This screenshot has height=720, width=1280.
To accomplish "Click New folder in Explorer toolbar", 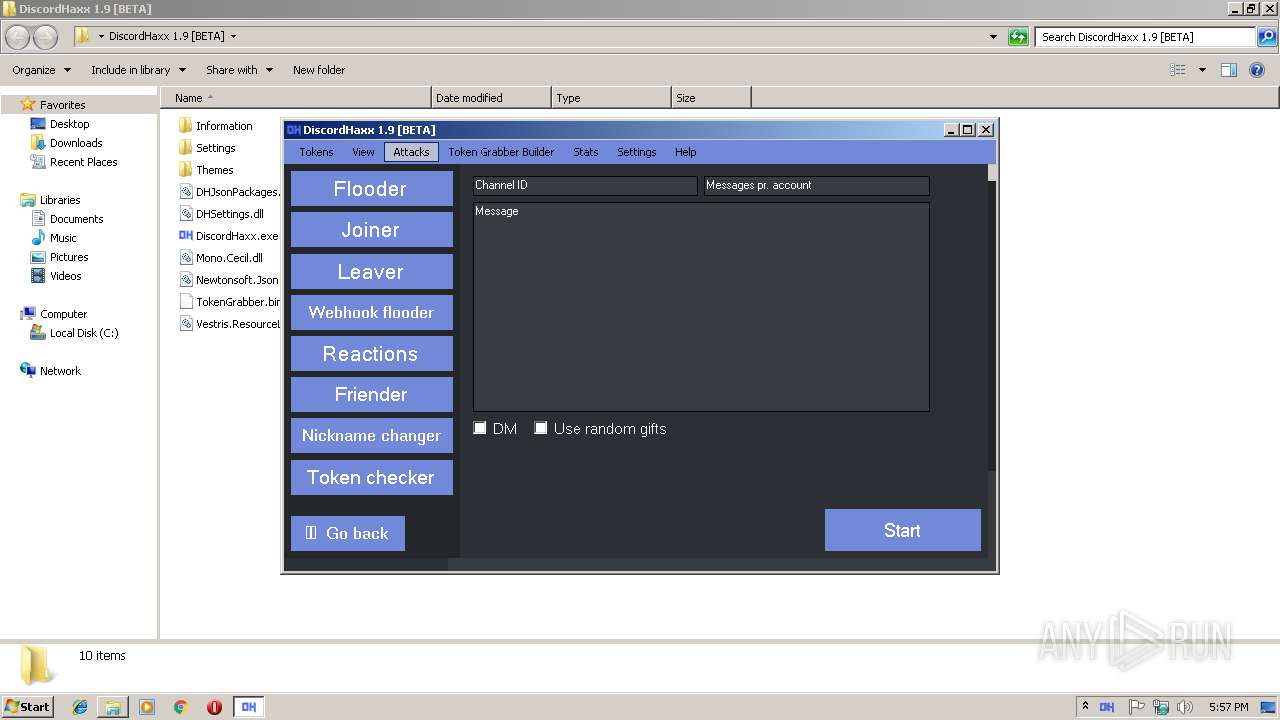I will [x=319, y=70].
